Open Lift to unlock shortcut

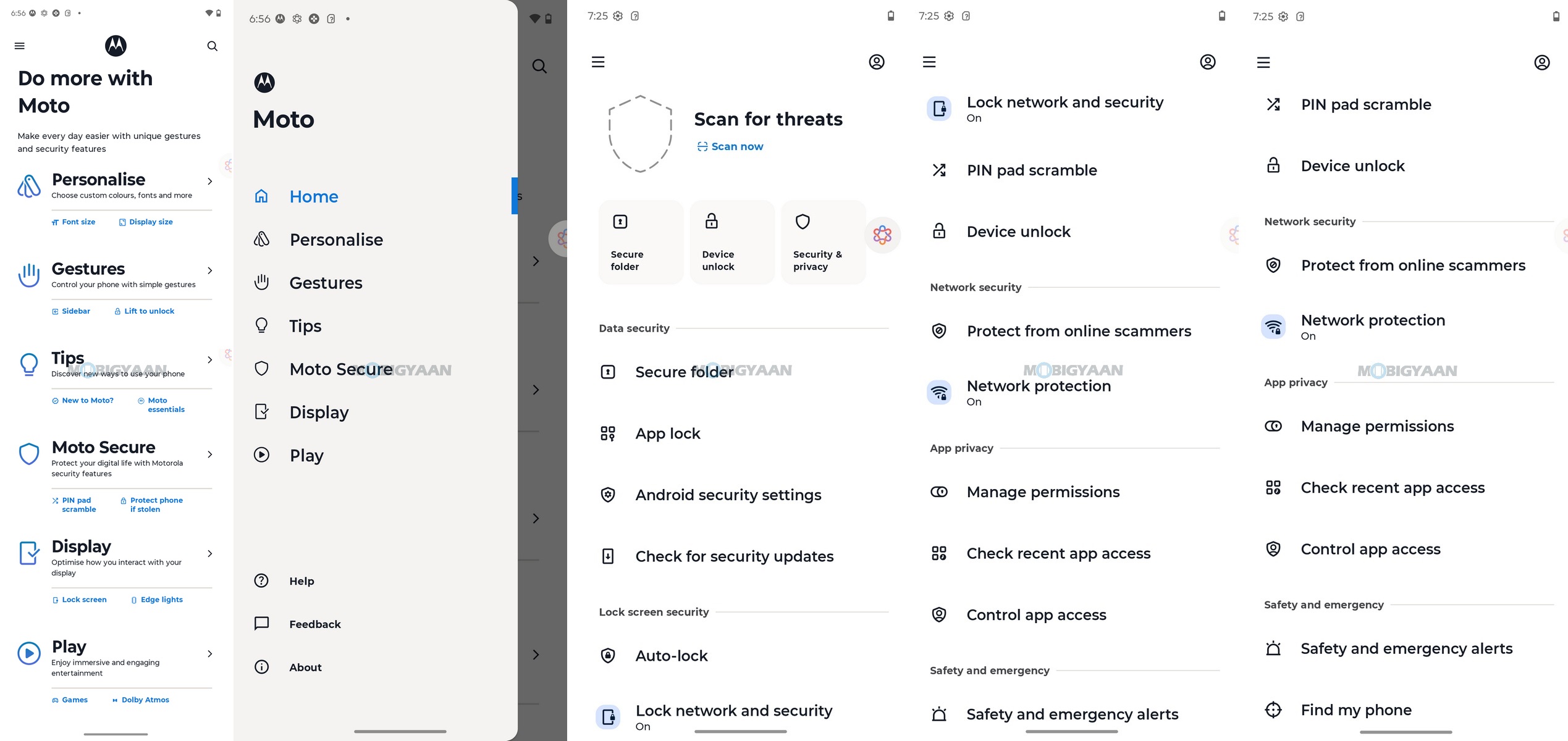145,311
